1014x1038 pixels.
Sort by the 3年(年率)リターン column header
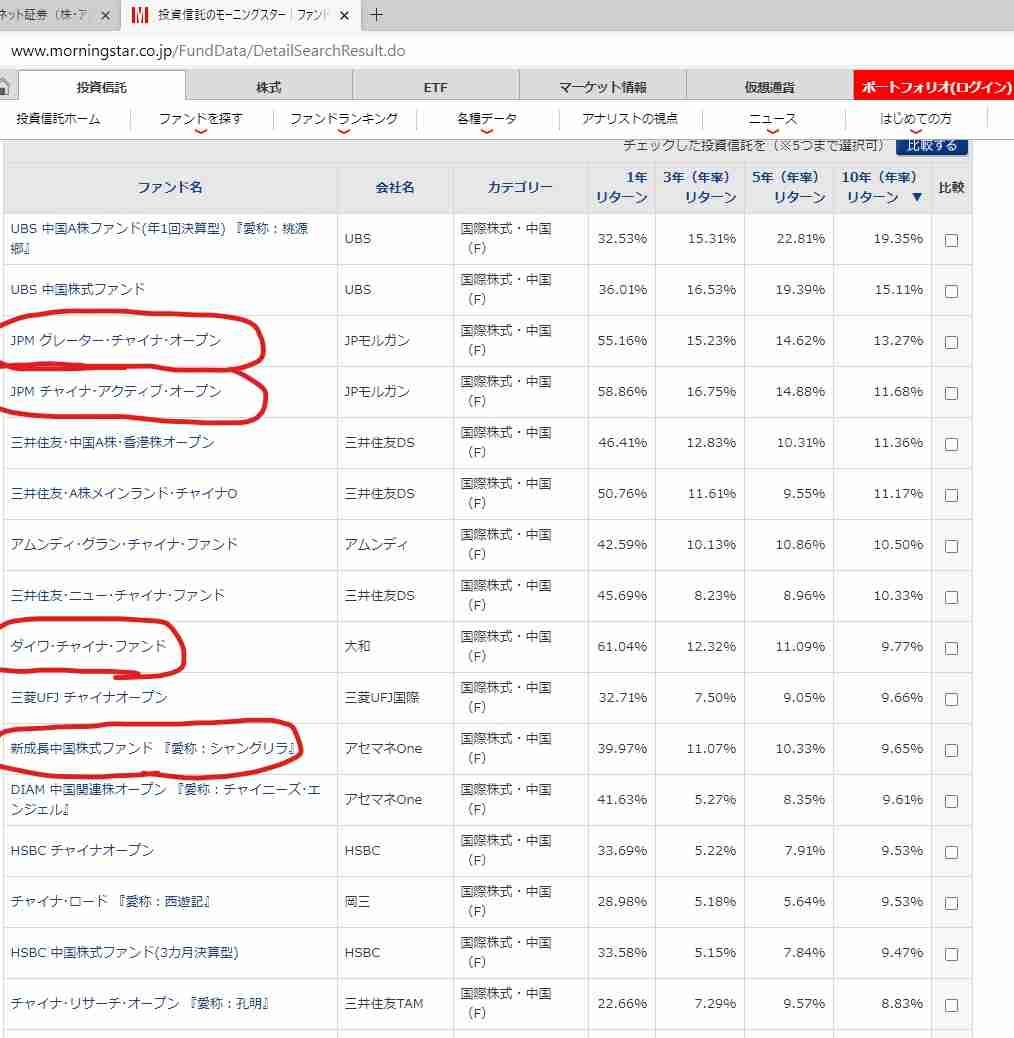[700, 187]
